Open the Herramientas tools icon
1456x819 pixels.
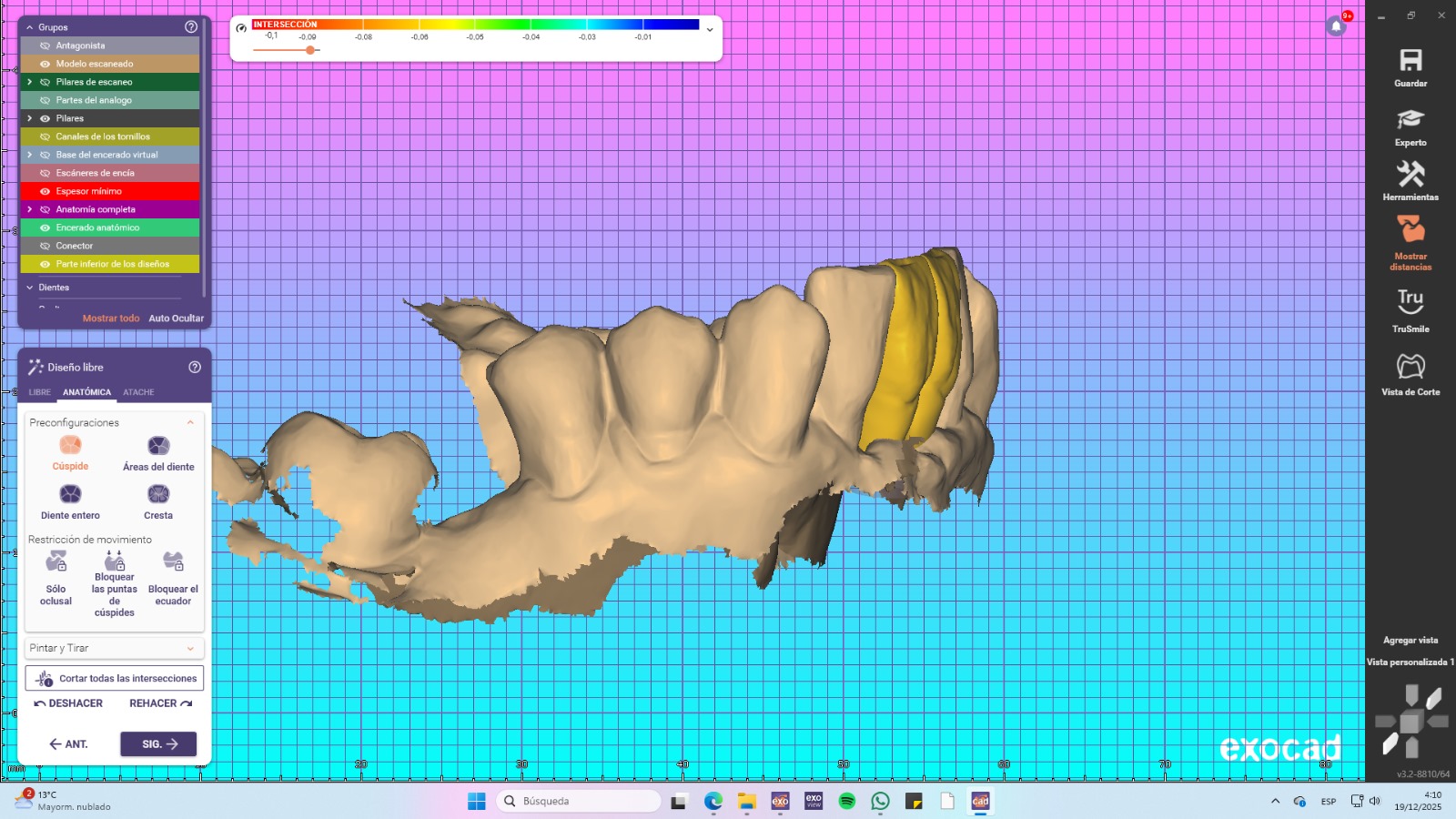1410,174
